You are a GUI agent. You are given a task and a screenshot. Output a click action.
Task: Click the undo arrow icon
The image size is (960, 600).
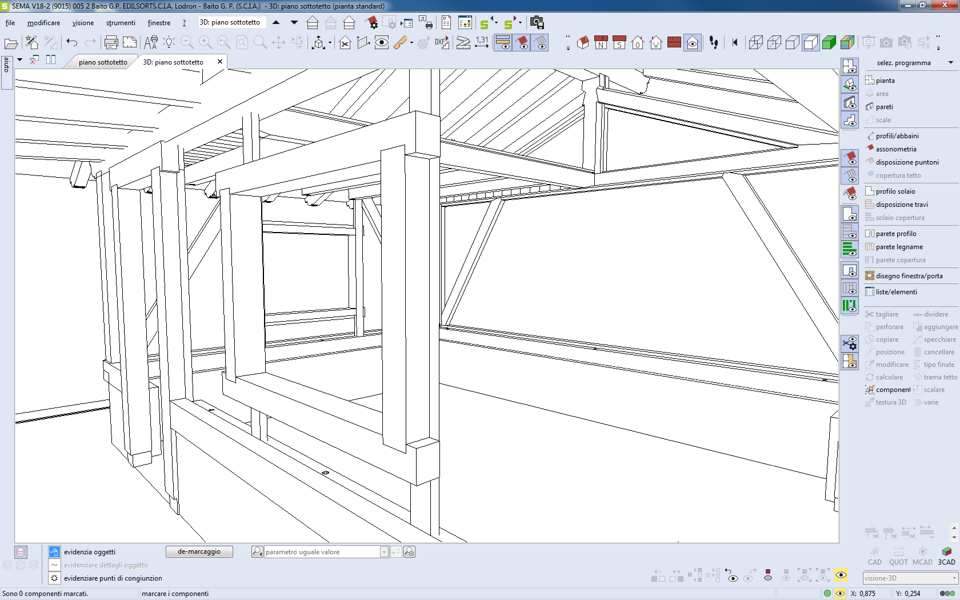click(72, 43)
